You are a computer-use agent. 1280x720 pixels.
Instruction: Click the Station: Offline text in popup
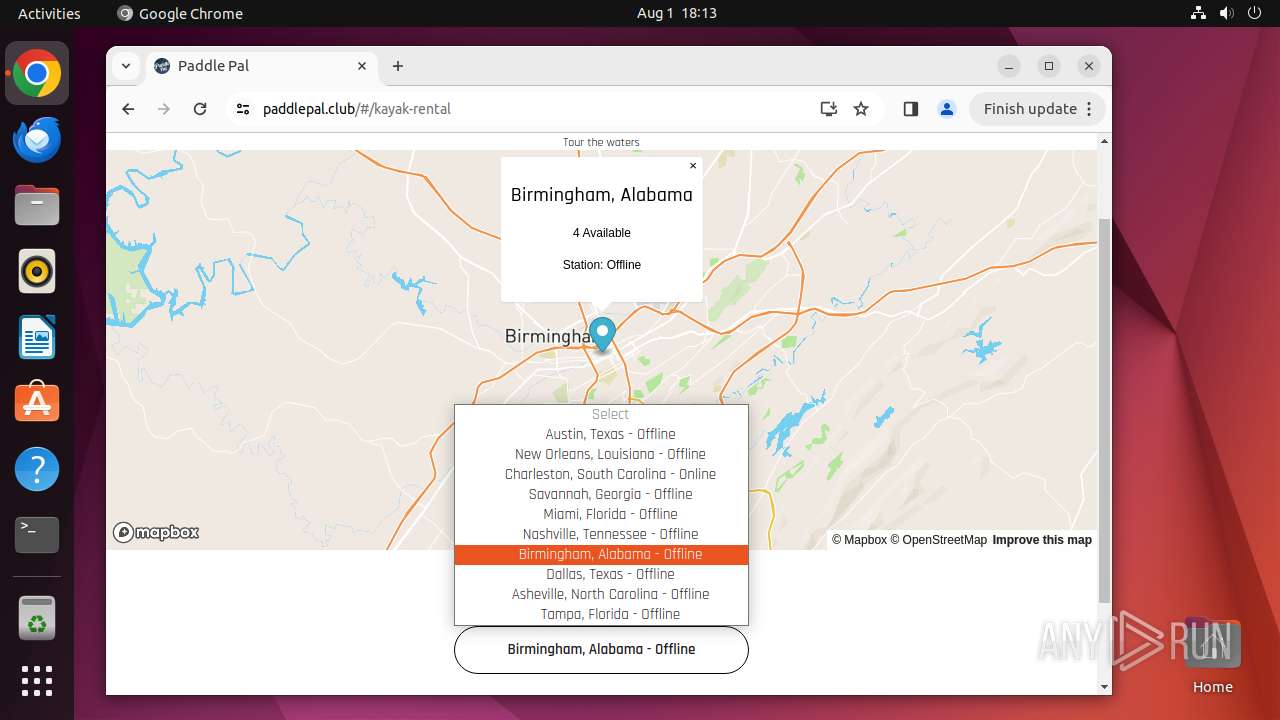(602, 265)
